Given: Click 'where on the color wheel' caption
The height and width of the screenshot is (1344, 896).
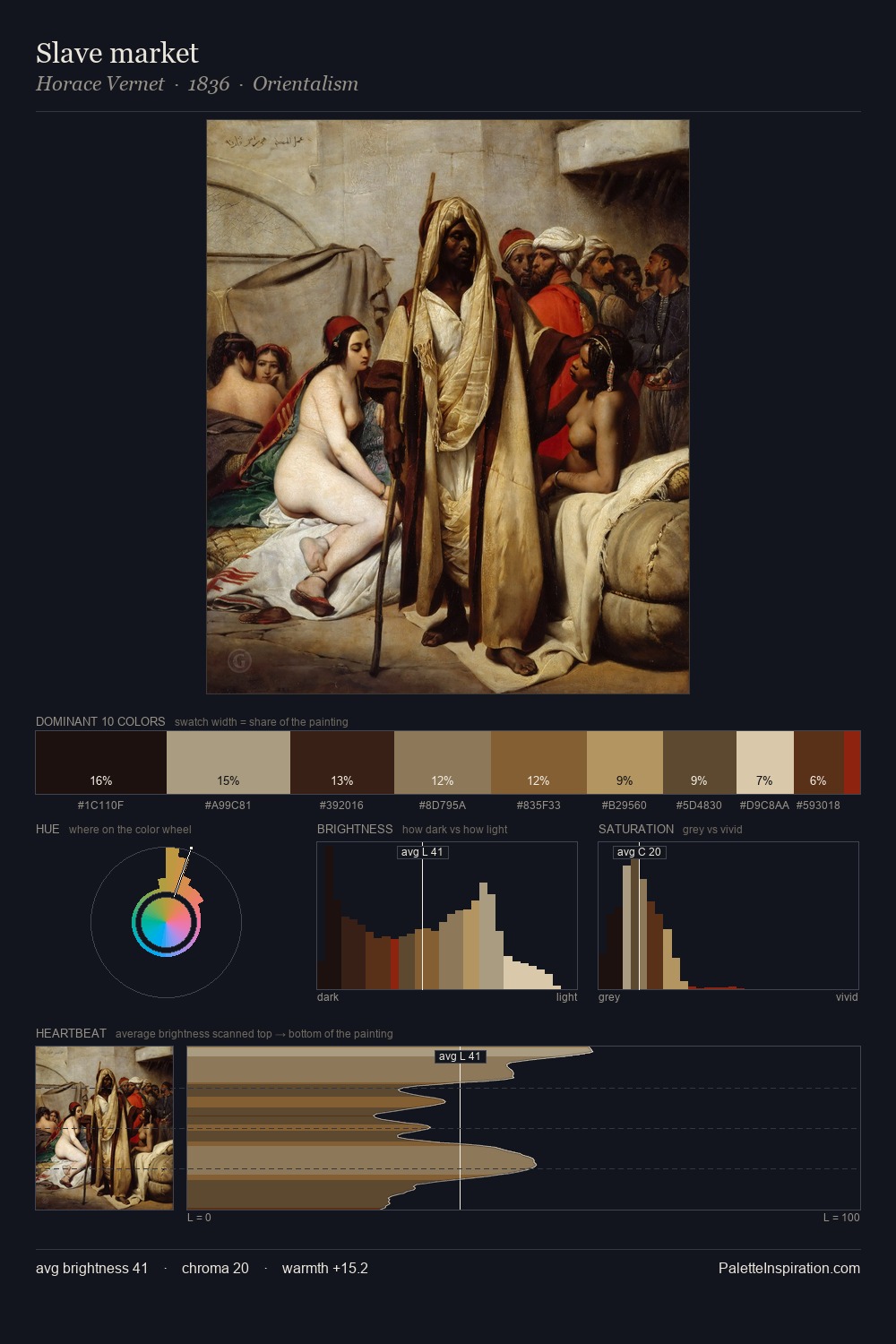Looking at the screenshot, I should coord(130,829).
